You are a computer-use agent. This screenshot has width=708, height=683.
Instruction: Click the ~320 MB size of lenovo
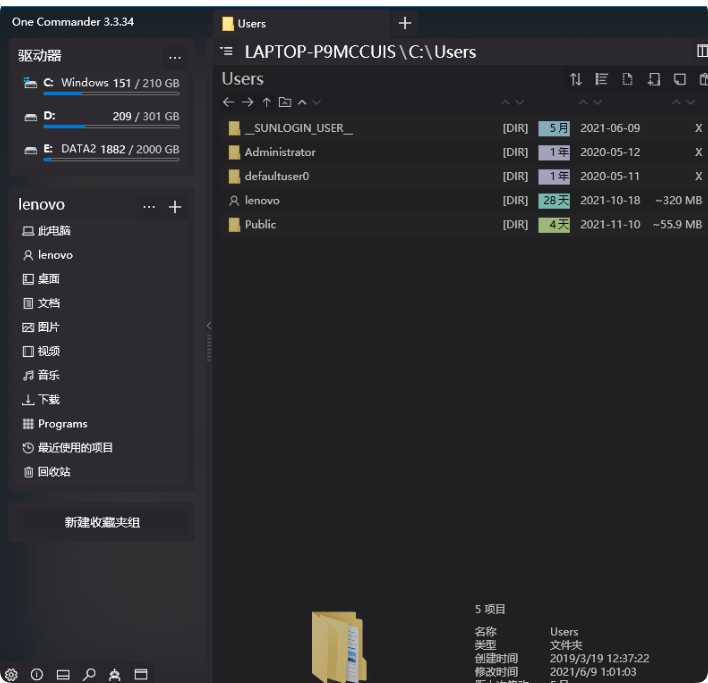tap(678, 200)
